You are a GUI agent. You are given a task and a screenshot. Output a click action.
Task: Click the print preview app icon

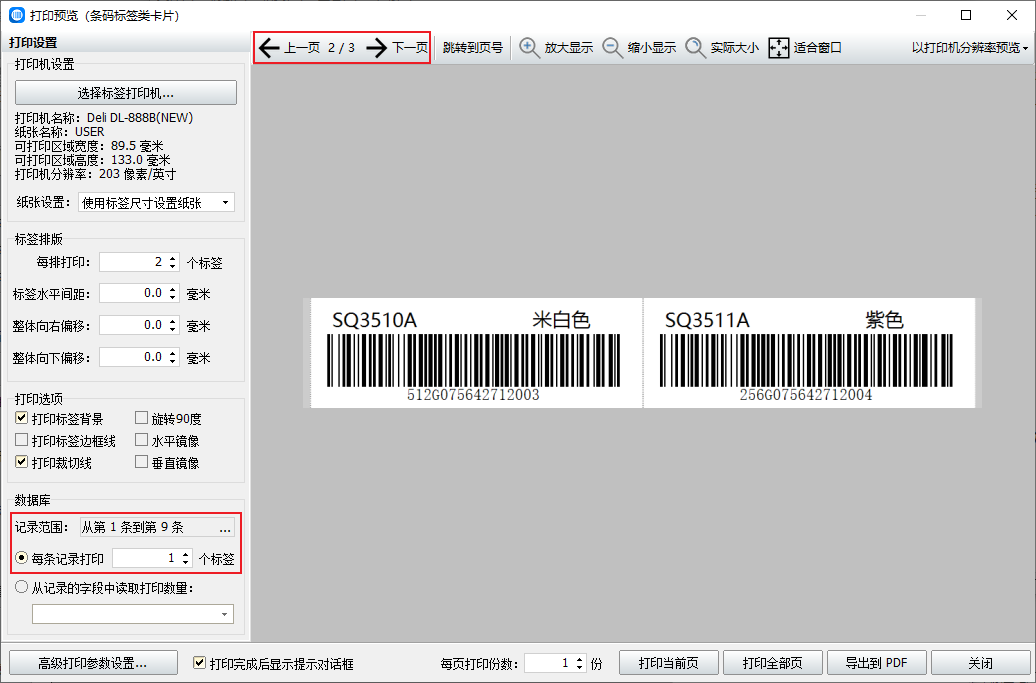tap(17, 15)
